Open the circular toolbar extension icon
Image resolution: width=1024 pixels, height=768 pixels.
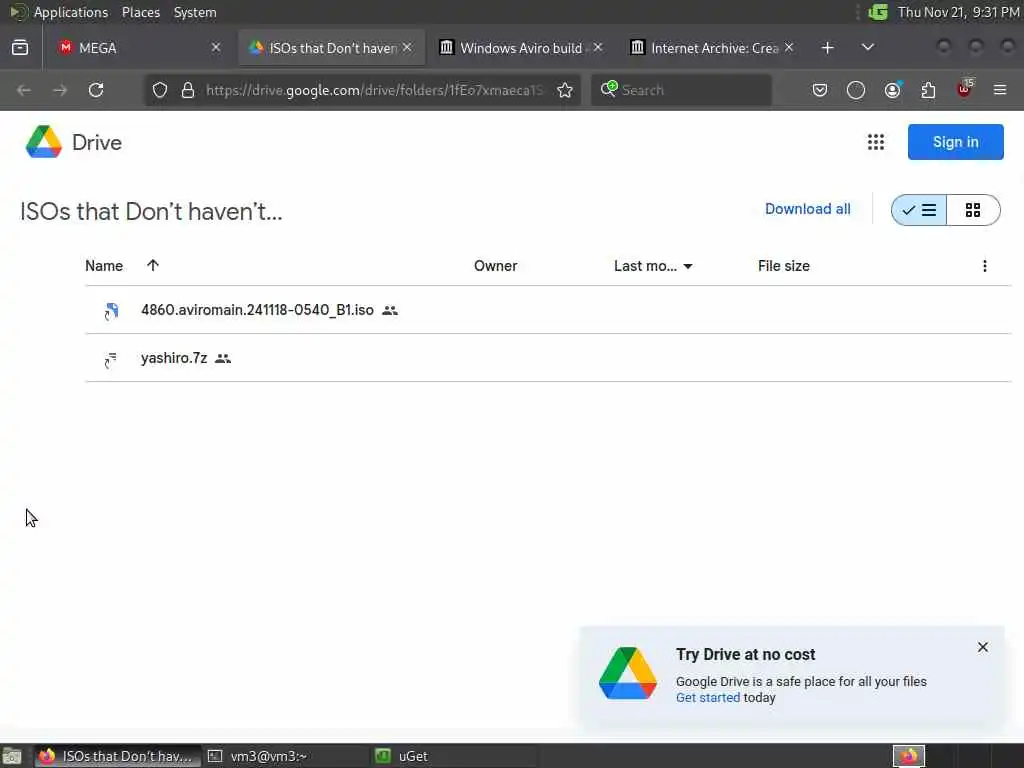pos(856,90)
